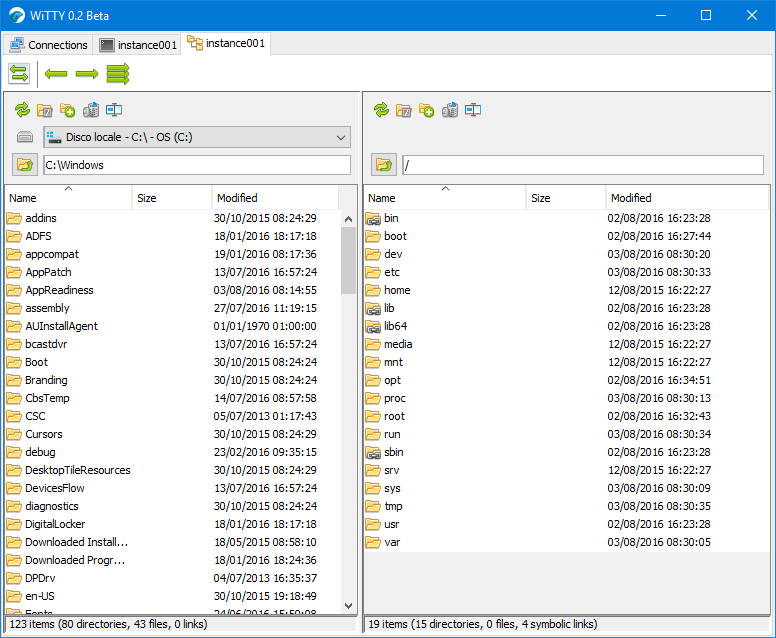Click local pane scrollbar up arrow
This screenshot has height=638, width=776.
[348, 219]
